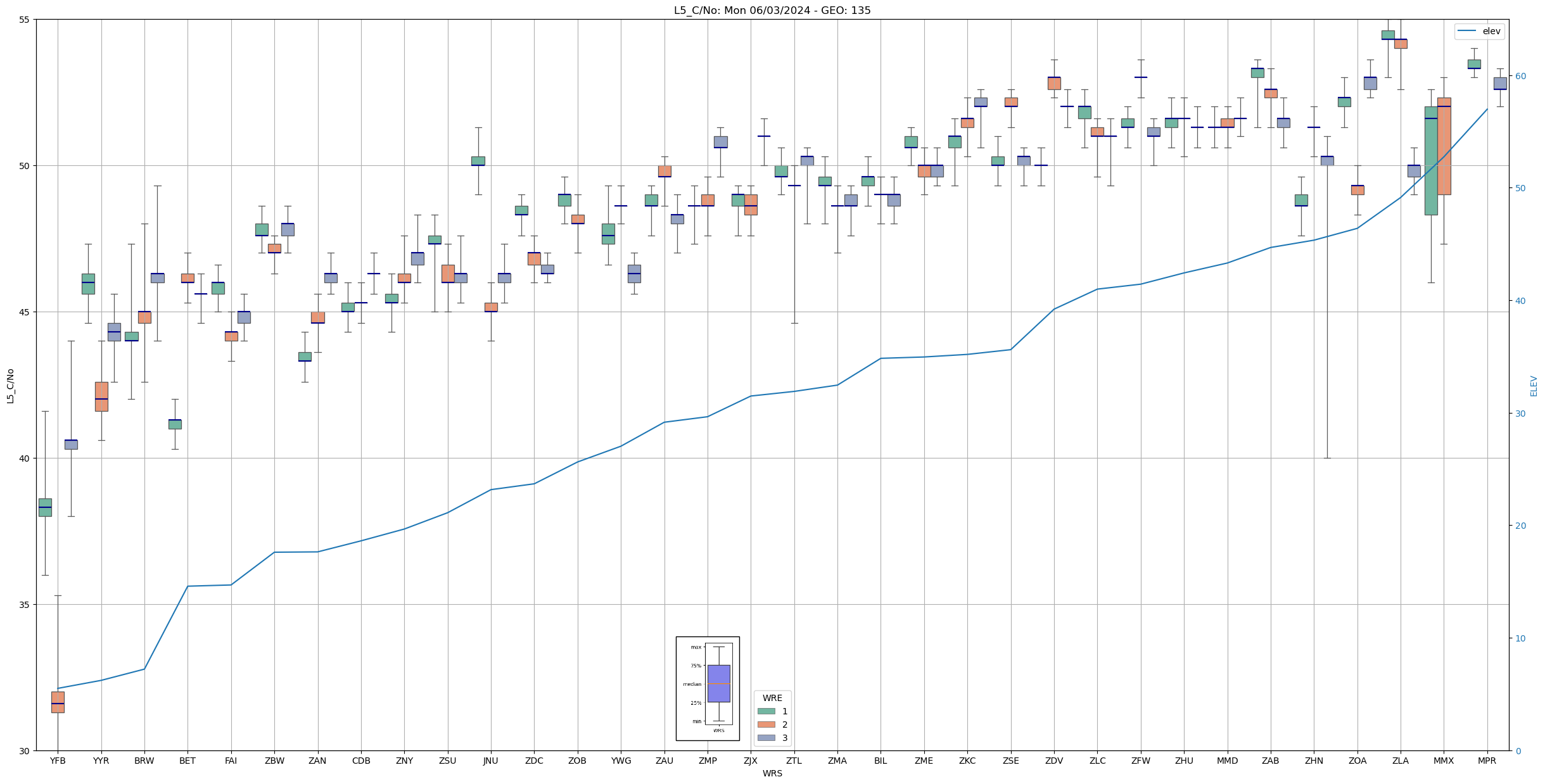The image size is (1545, 784).
Task: Select the ZAU station label
Action: click(664, 761)
